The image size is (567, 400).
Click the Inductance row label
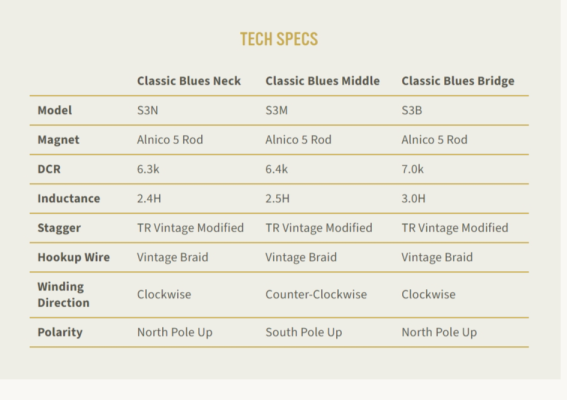click(x=69, y=198)
